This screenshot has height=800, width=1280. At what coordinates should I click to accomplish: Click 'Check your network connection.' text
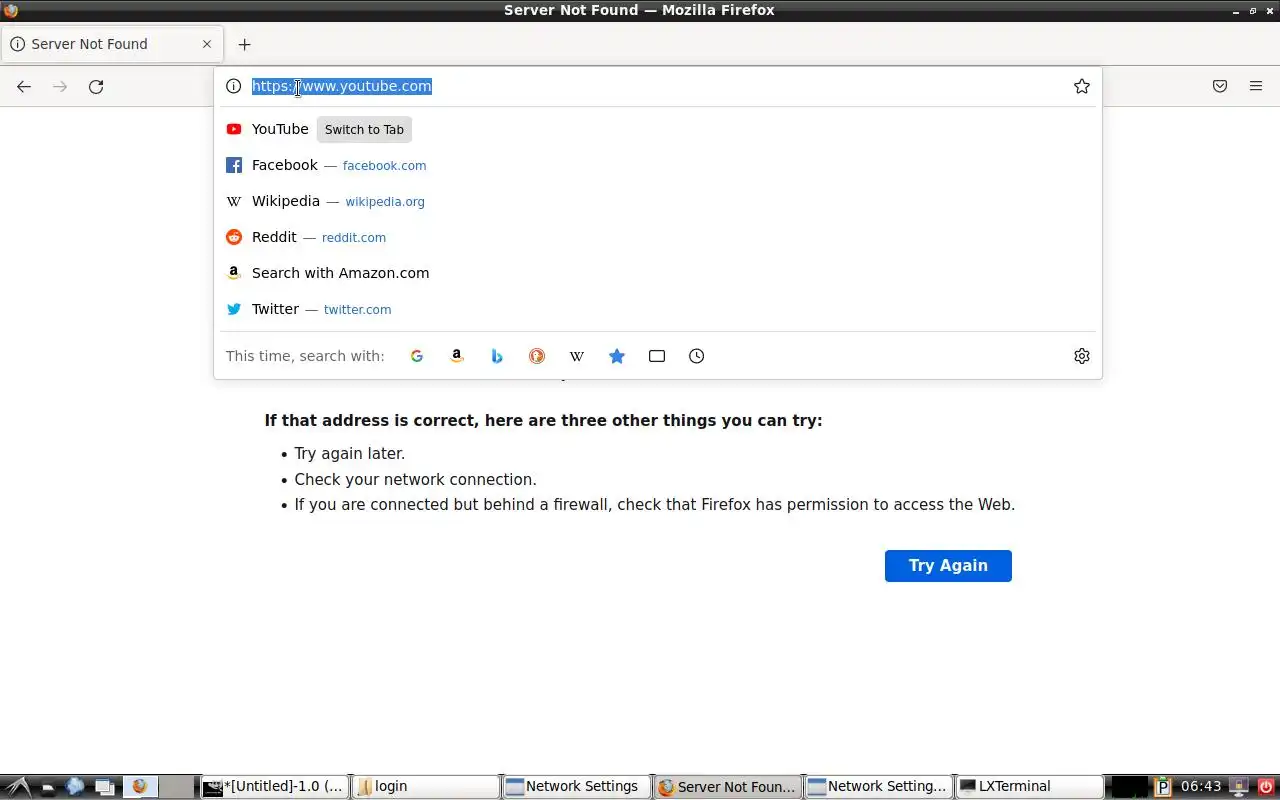coord(415,480)
